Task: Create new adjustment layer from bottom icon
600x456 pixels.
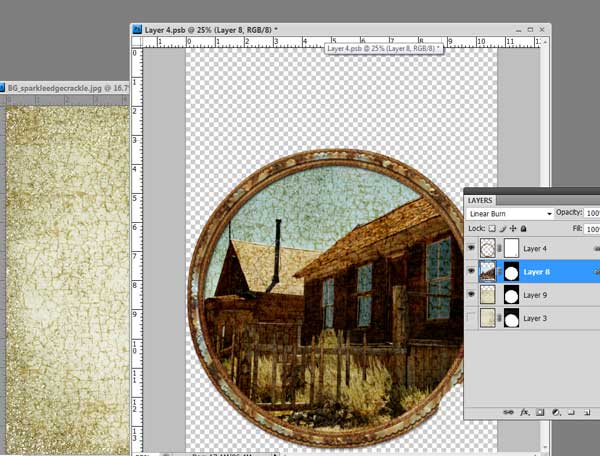Action: coord(557,411)
